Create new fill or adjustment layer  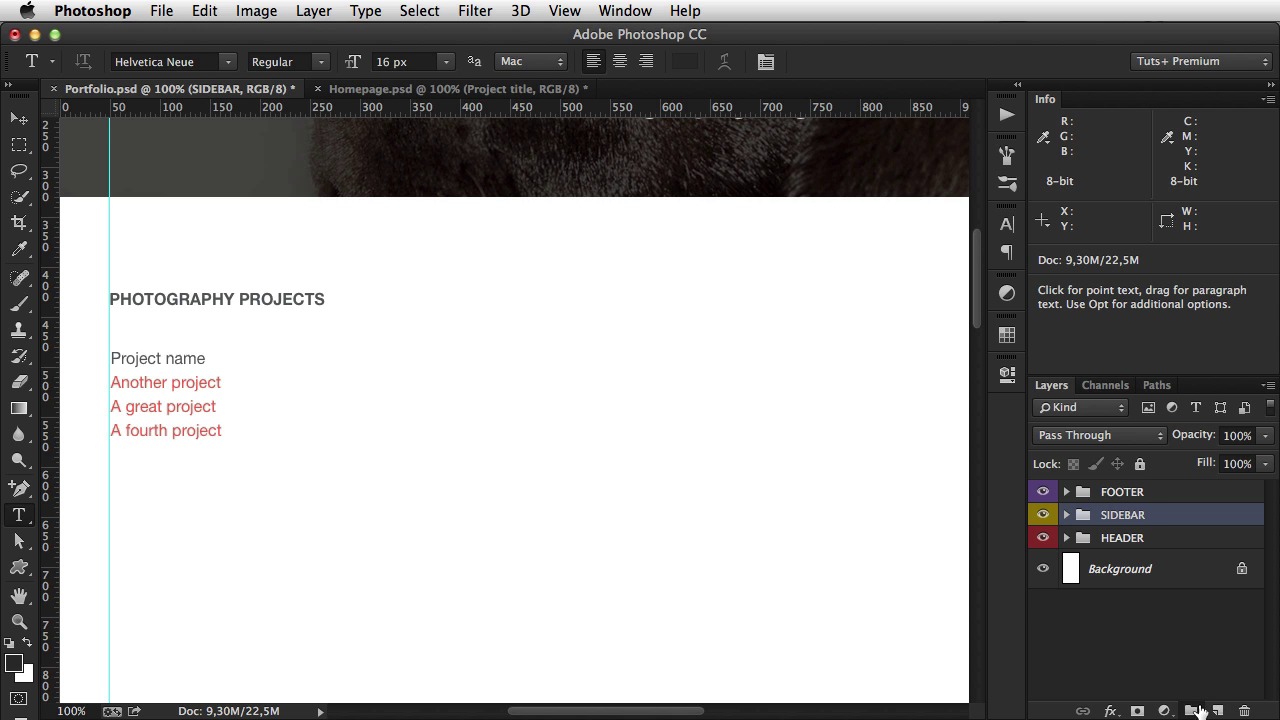(1164, 711)
